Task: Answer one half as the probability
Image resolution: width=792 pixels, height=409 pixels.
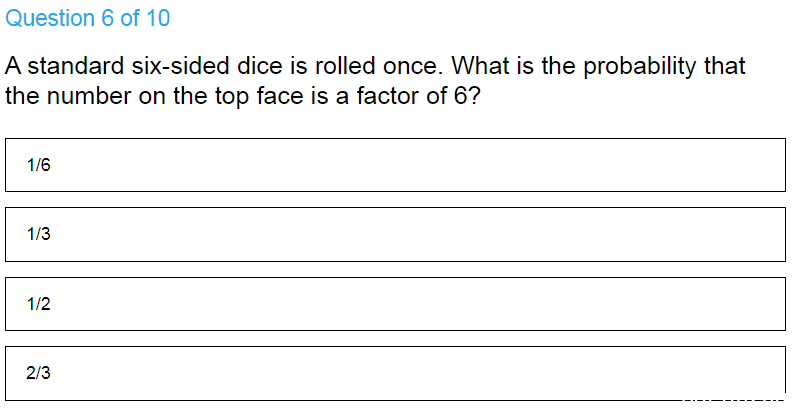Action: 395,304
